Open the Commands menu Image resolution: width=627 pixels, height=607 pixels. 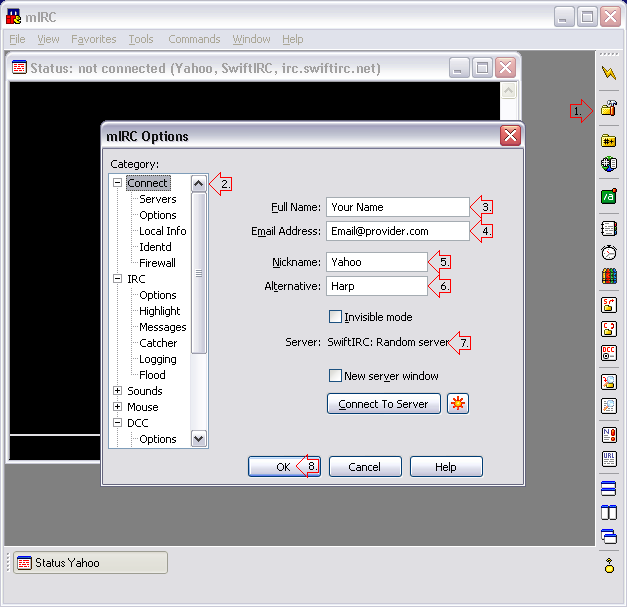point(194,39)
